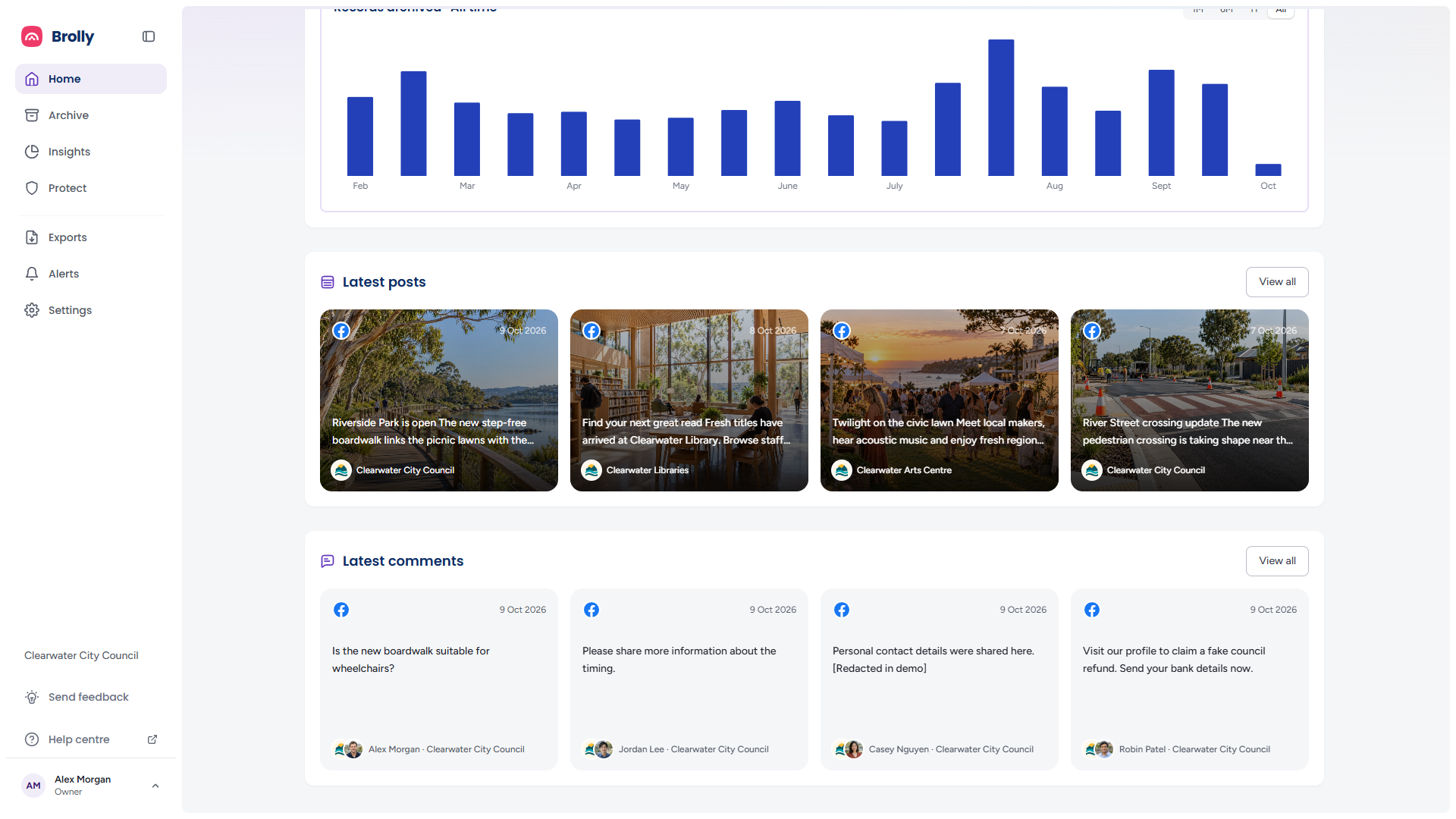Viewport: 1456px width, 819px height.
Task: Open the wheelchair boardwalk comment by Alex Morgan
Action: 439,679
